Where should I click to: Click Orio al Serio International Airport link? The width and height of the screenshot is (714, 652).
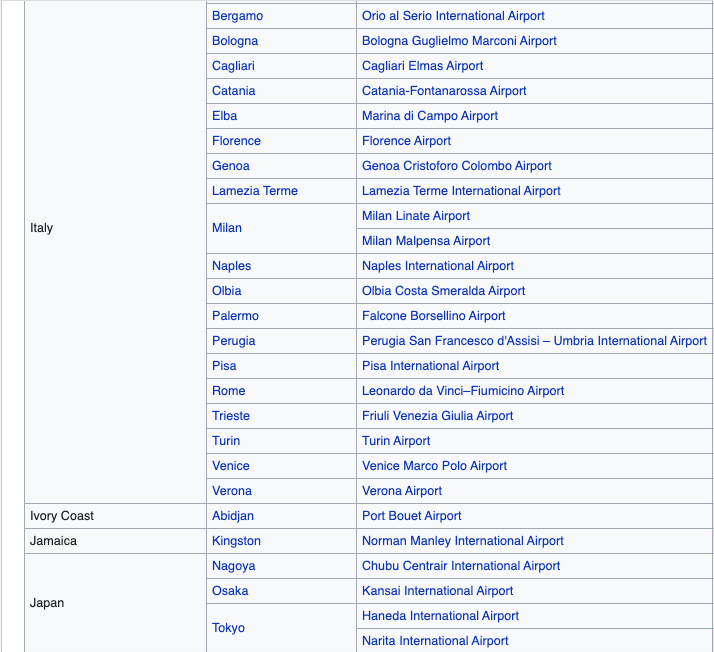click(x=453, y=16)
